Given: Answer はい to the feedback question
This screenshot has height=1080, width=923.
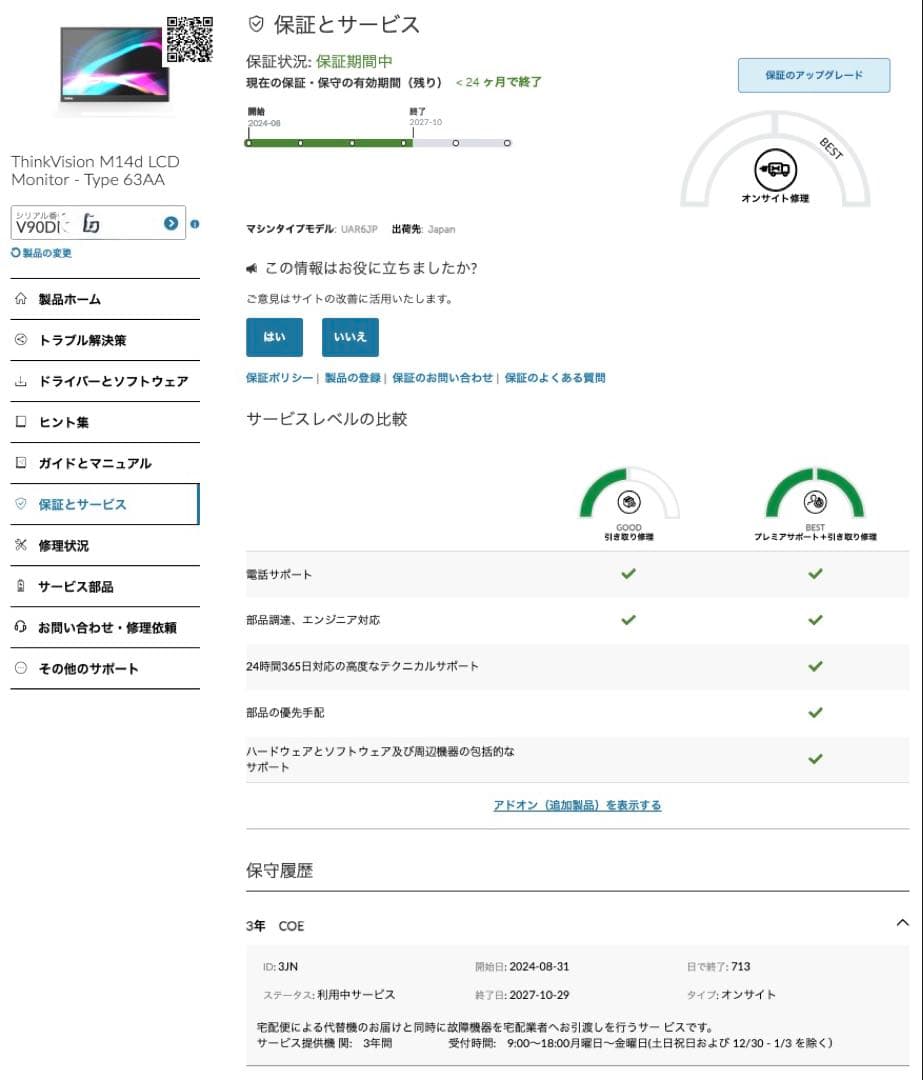Looking at the screenshot, I should [273, 337].
